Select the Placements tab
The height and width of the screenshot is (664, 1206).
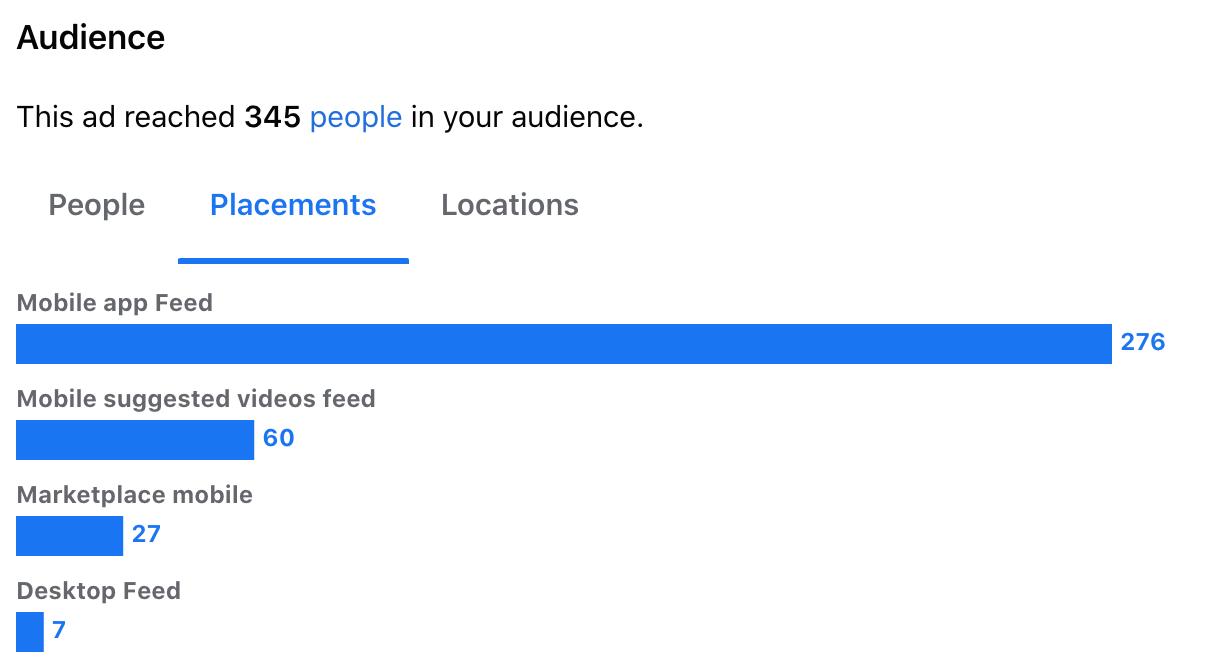point(293,205)
